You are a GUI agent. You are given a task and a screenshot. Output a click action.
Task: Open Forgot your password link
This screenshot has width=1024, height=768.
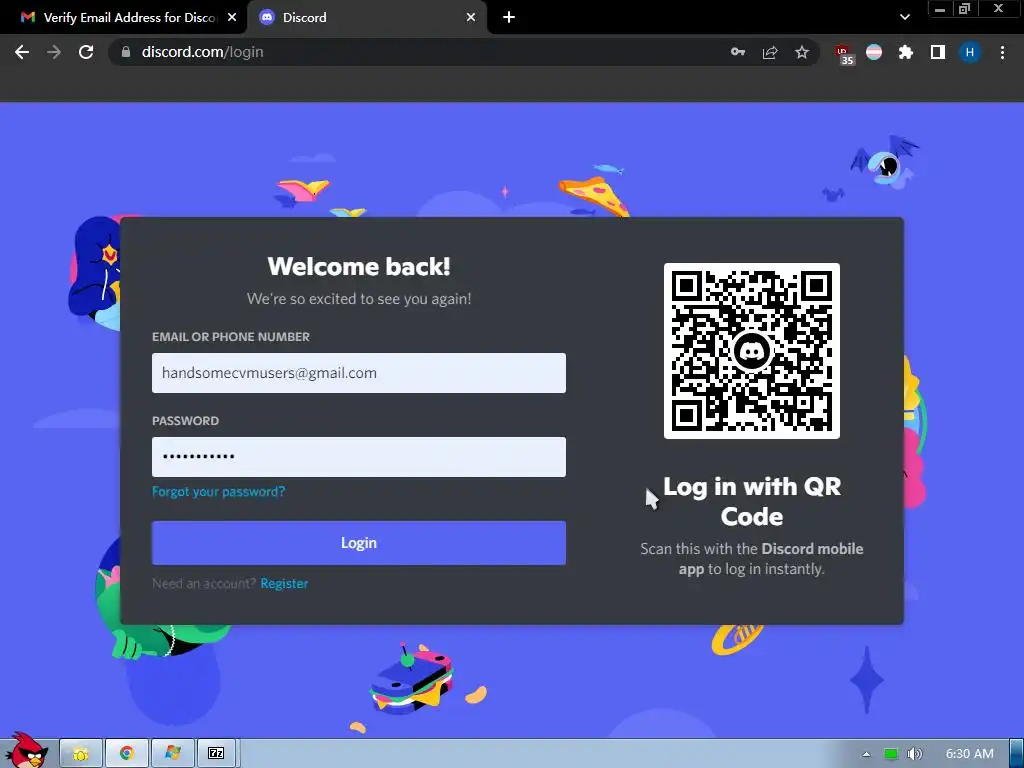[218, 492]
